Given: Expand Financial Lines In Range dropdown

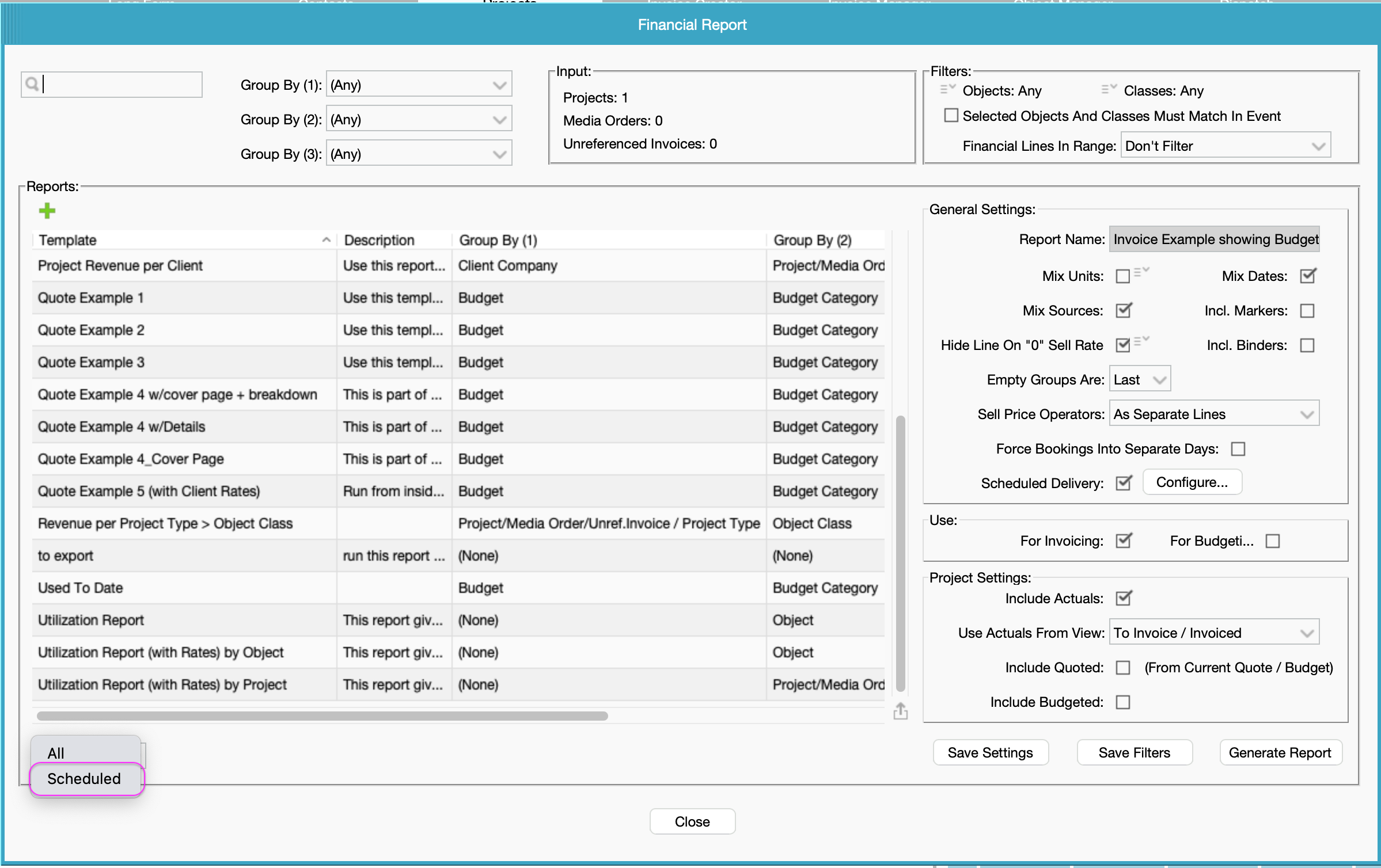Looking at the screenshot, I should point(1226,146).
